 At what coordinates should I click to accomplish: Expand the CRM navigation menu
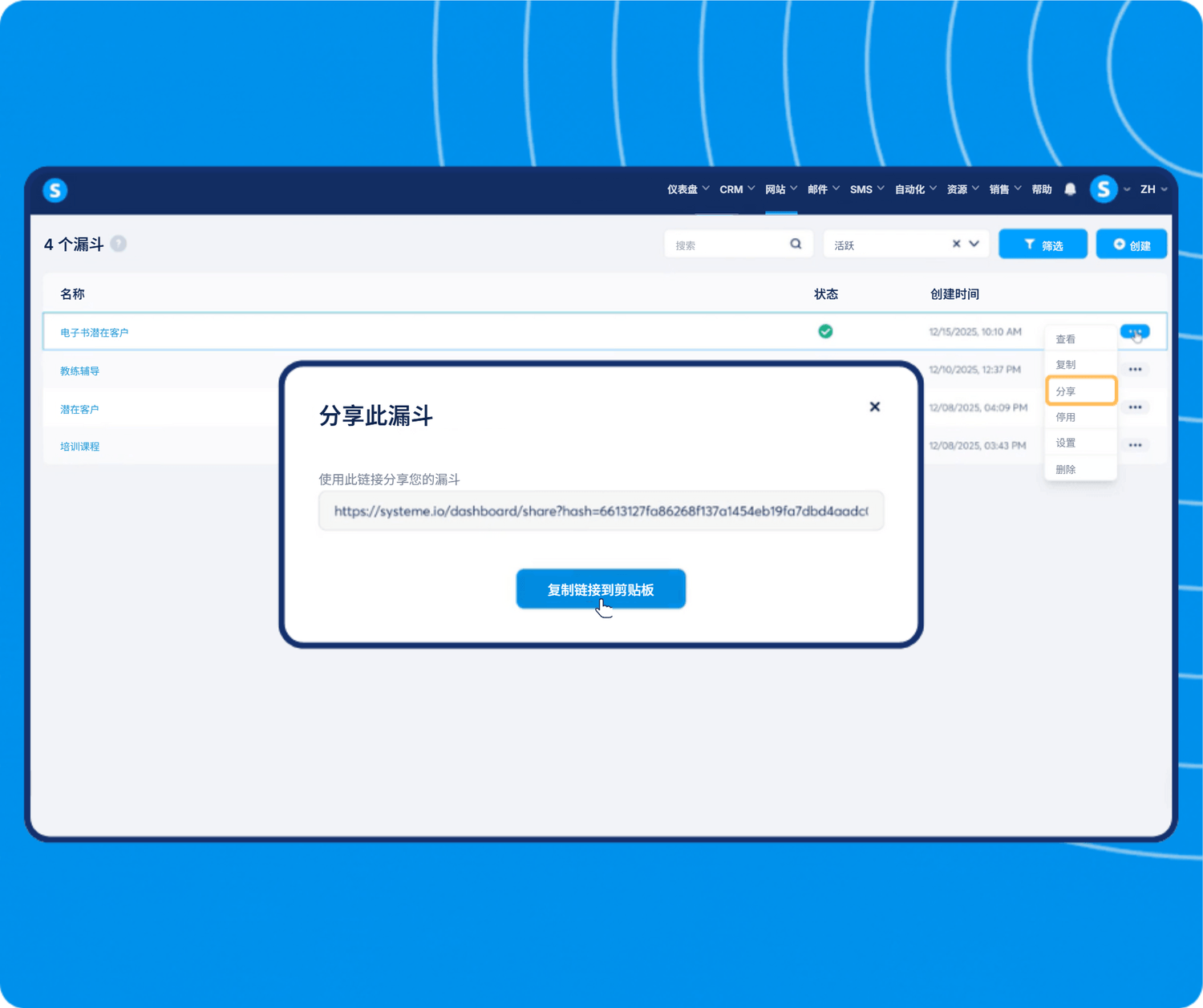(737, 189)
